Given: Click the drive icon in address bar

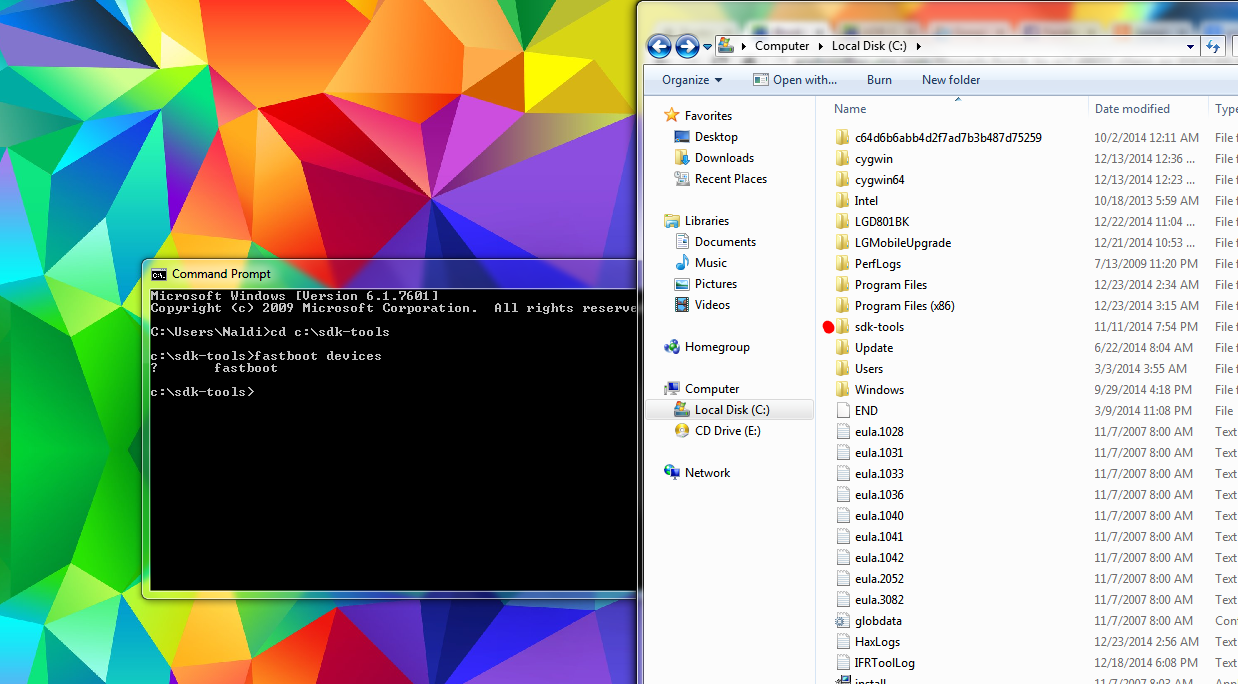Looking at the screenshot, I should pos(727,46).
